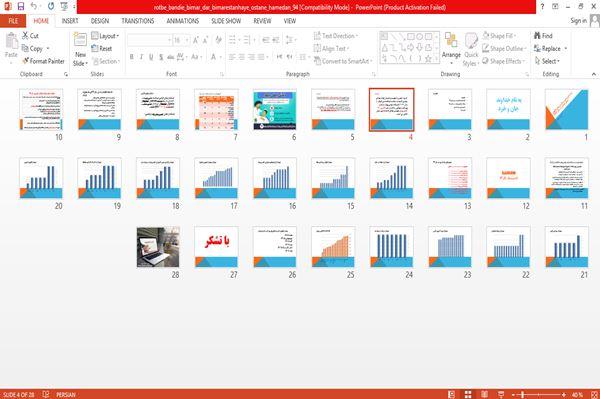Select slide 1 thumbnail
The height and width of the screenshot is (399, 600).
(x=567, y=110)
